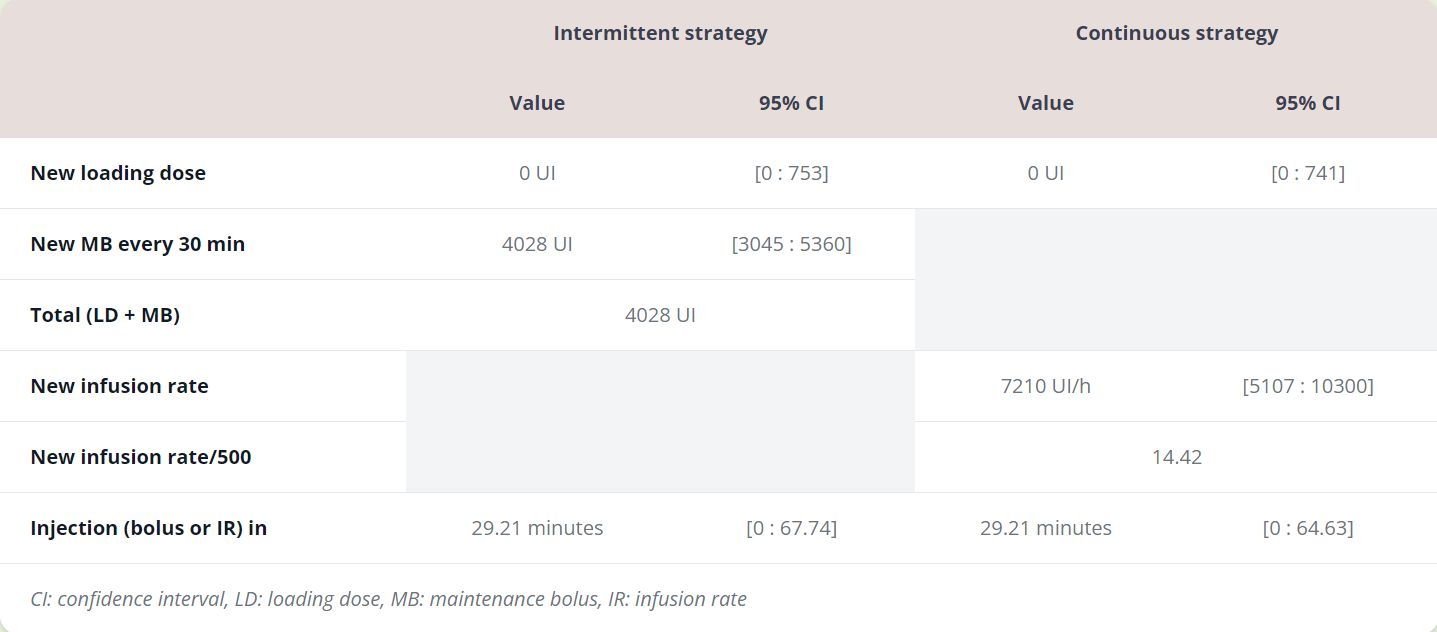Image resolution: width=1437 pixels, height=632 pixels.
Task: Click the confidence interval [0 : 741]
Action: [1307, 173]
